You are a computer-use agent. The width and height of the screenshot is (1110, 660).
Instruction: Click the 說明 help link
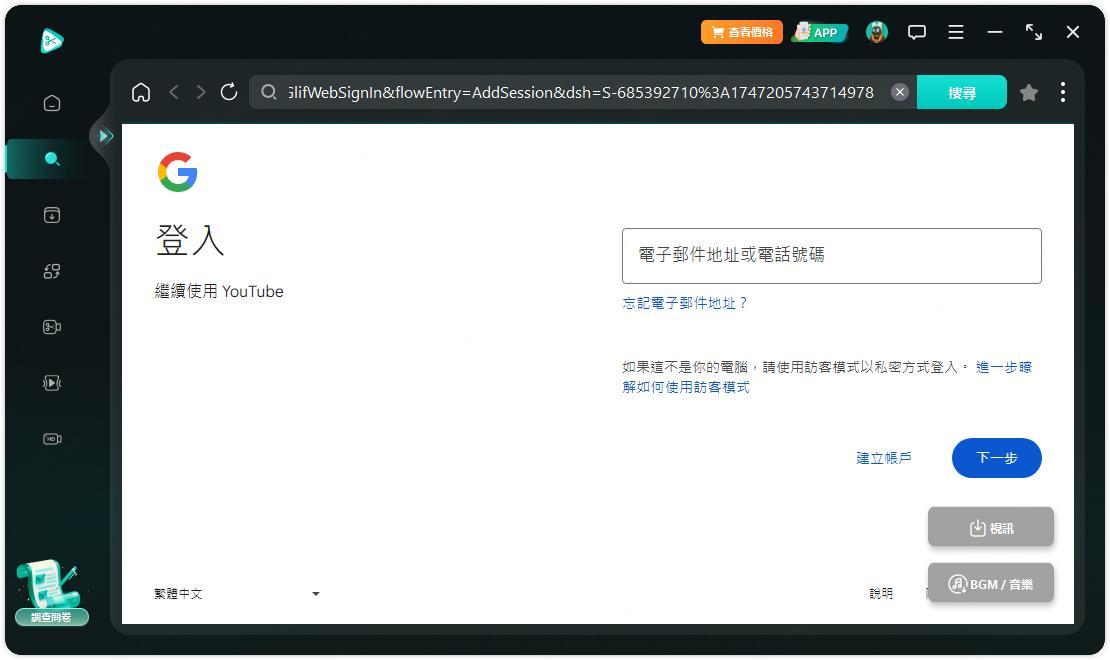[x=881, y=593]
